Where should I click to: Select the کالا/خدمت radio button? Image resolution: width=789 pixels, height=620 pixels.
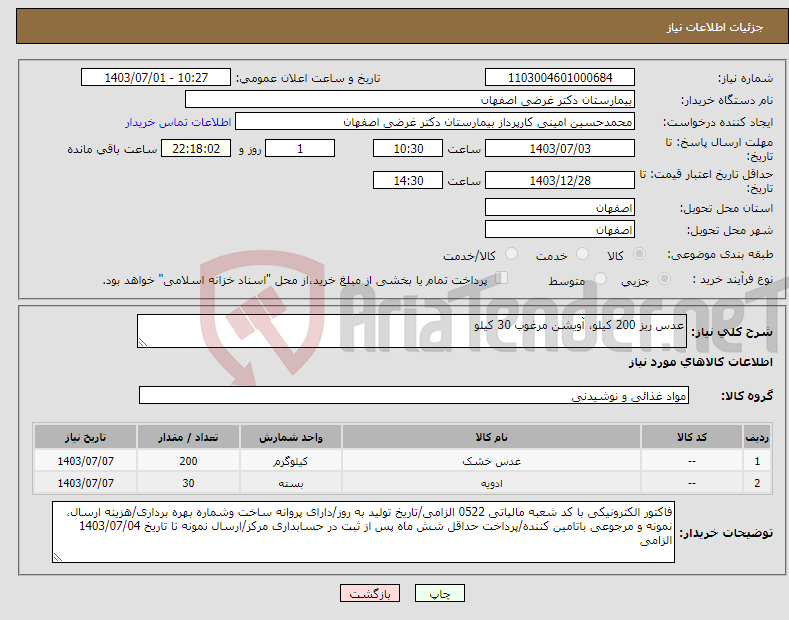point(511,254)
